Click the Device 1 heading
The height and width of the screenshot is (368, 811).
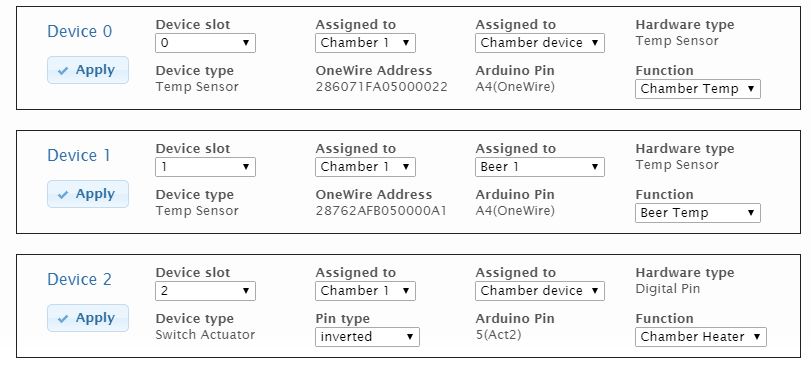[x=79, y=155]
